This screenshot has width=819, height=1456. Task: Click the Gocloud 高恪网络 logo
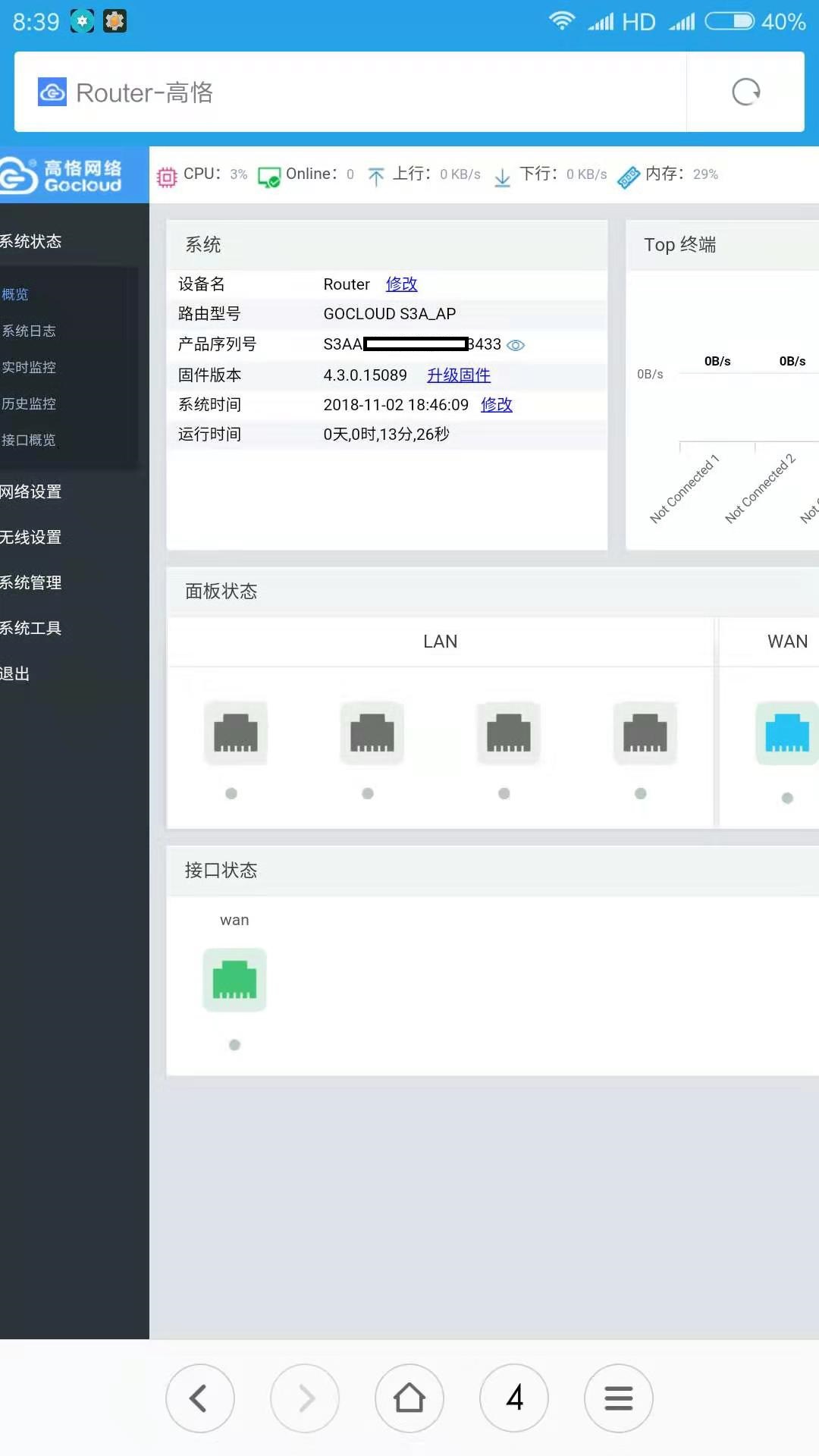62,175
